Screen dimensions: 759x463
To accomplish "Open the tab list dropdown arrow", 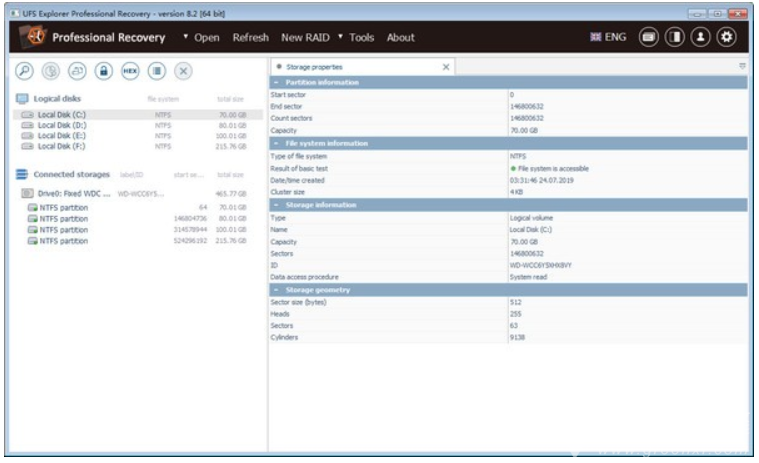I will coord(742,66).
